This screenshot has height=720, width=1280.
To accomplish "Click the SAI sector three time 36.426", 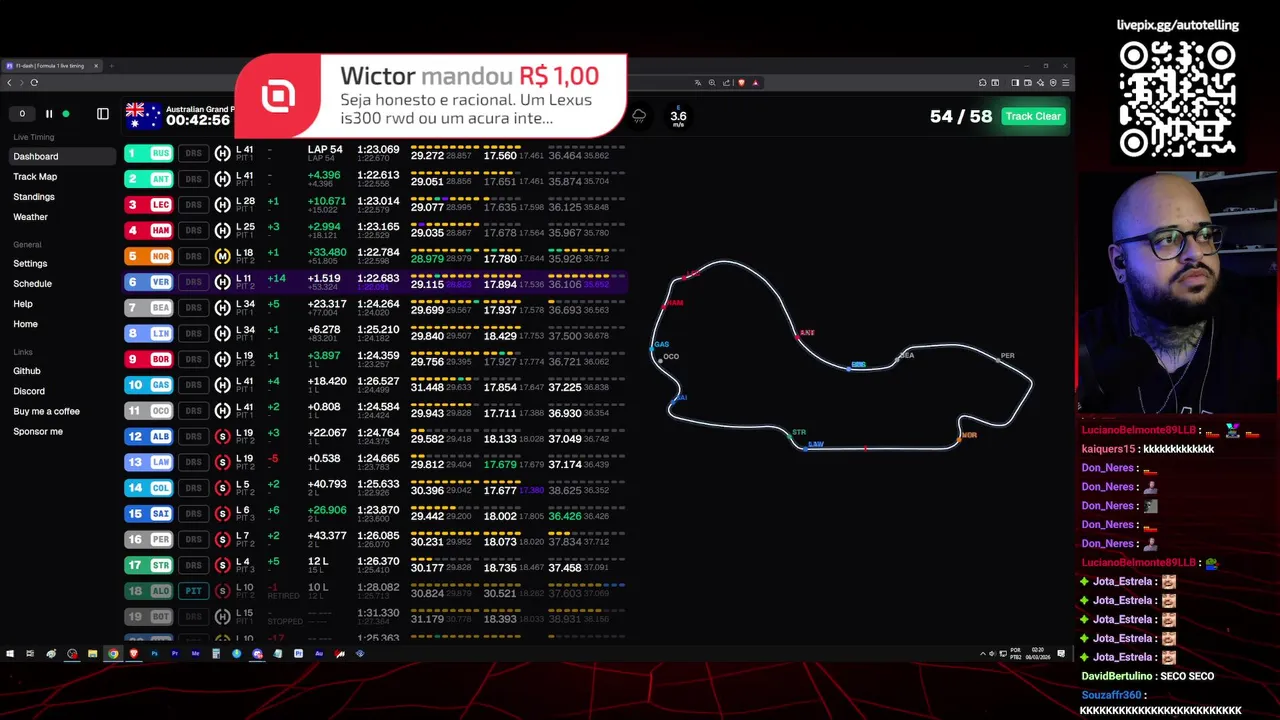I will click(x=565, y=516).
